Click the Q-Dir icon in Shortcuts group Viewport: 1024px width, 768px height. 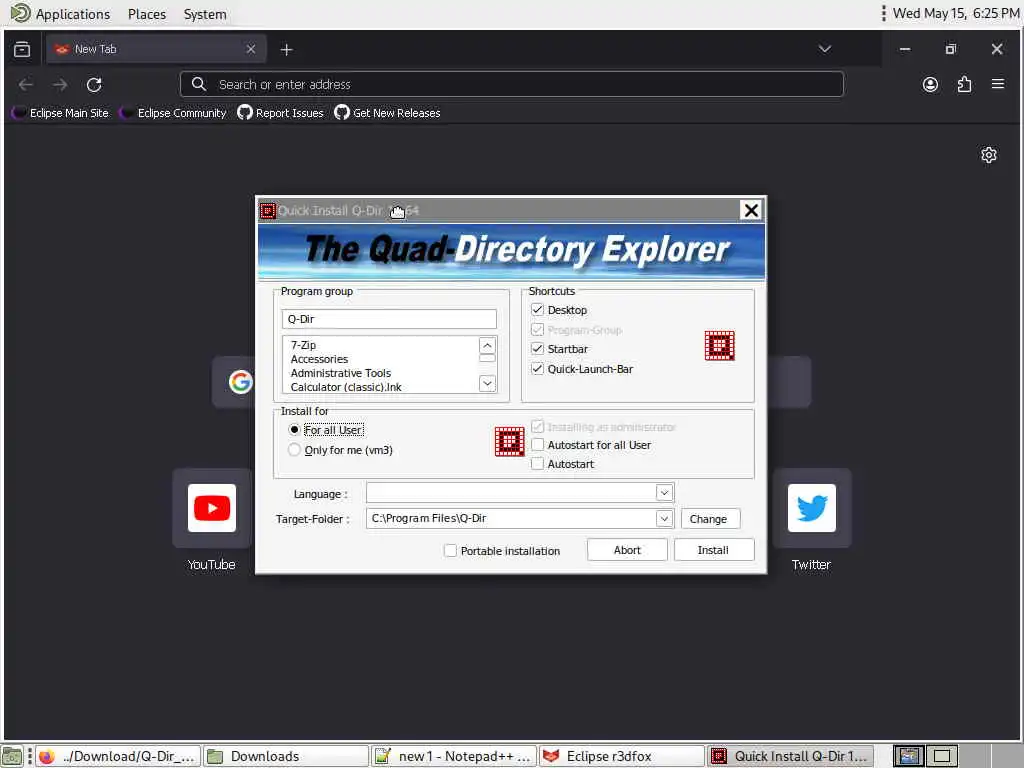pos(719,345)
